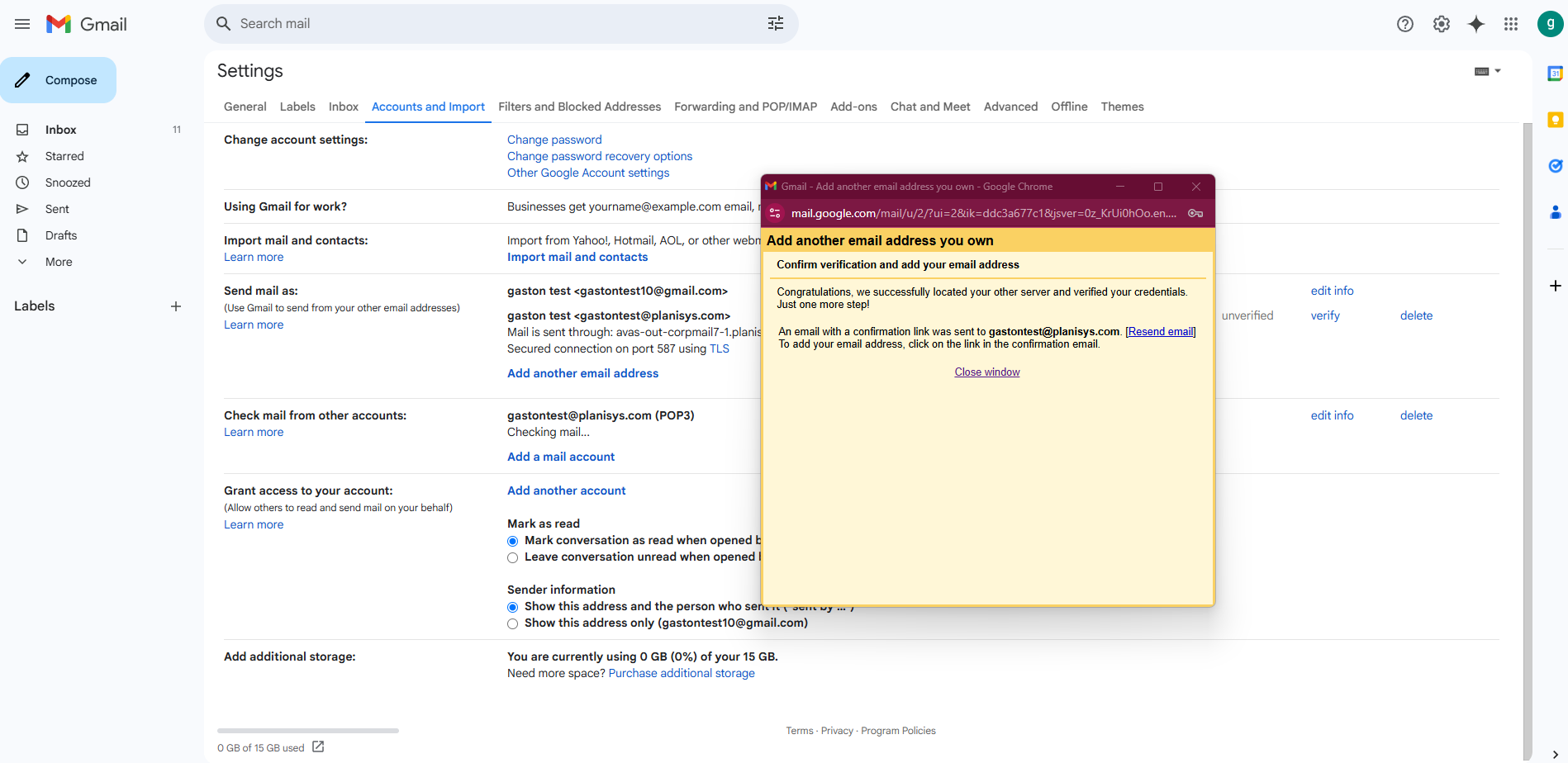
Task: Open the Google apps grid
Action: click(x=1510, y=24)
